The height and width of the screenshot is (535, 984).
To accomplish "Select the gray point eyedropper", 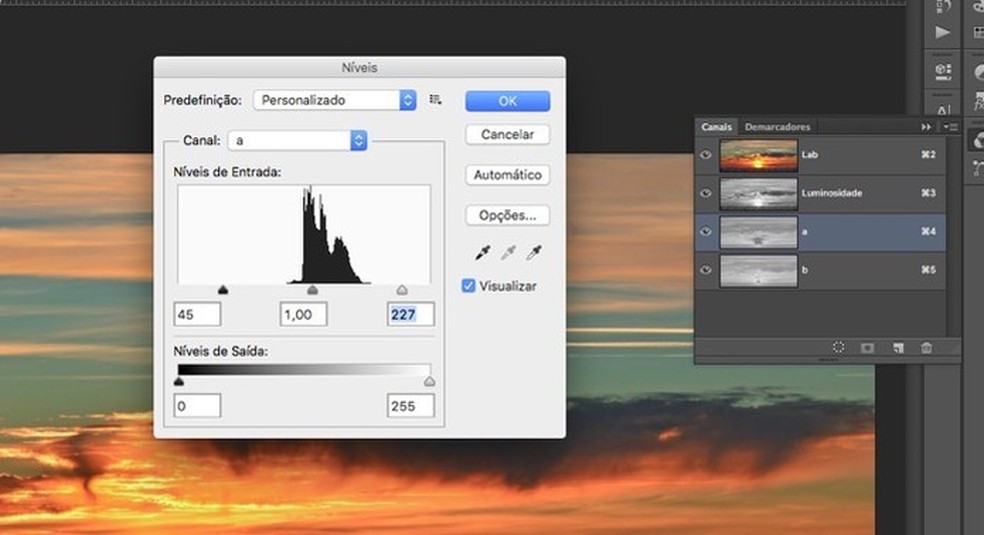I will (506, 252).
